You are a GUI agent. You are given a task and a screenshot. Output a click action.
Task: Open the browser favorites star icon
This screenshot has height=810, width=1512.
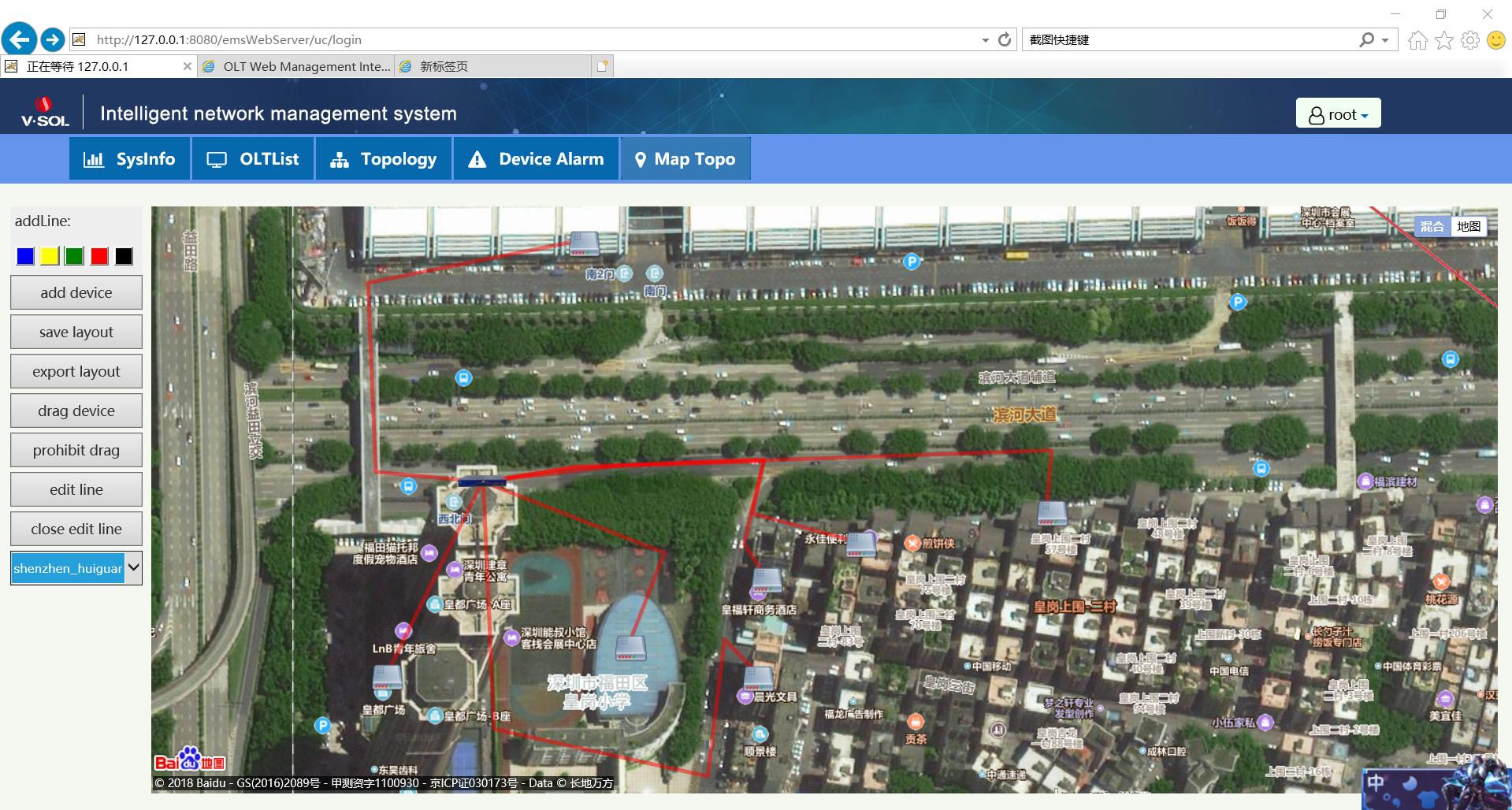click(x=1443, y=40)
